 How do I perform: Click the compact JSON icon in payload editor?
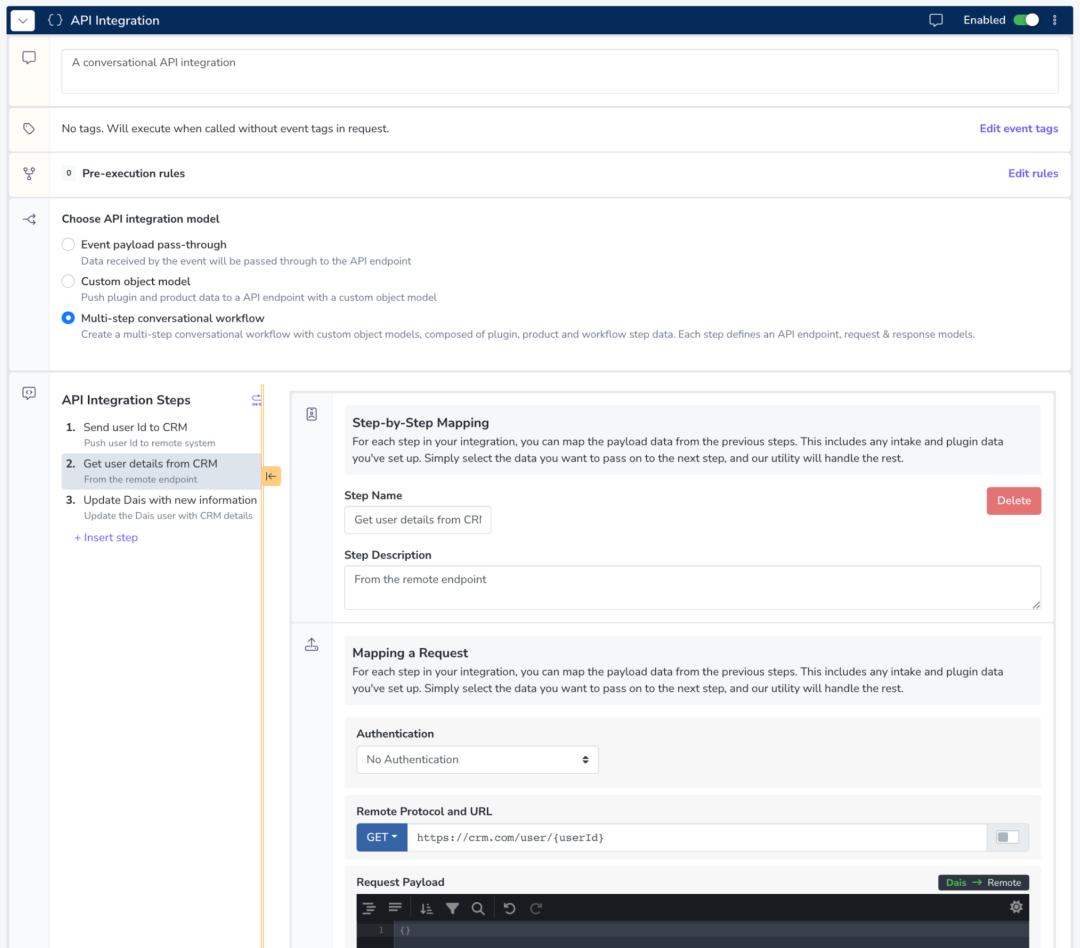click(395, 908)
